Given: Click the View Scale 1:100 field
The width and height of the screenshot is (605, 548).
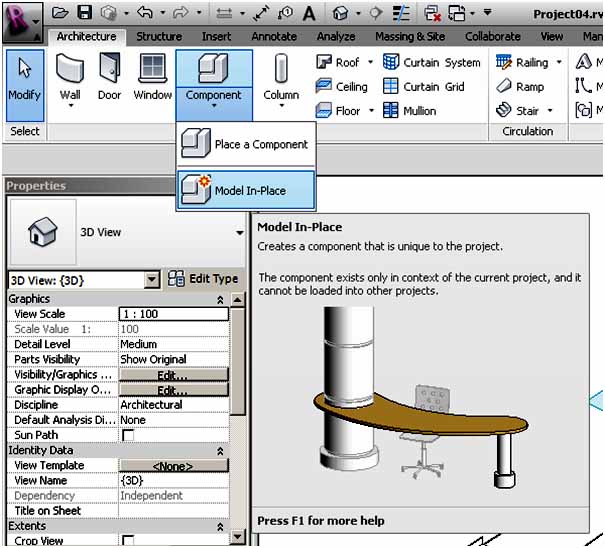Looking at the screenshot, I should point(173,314).
